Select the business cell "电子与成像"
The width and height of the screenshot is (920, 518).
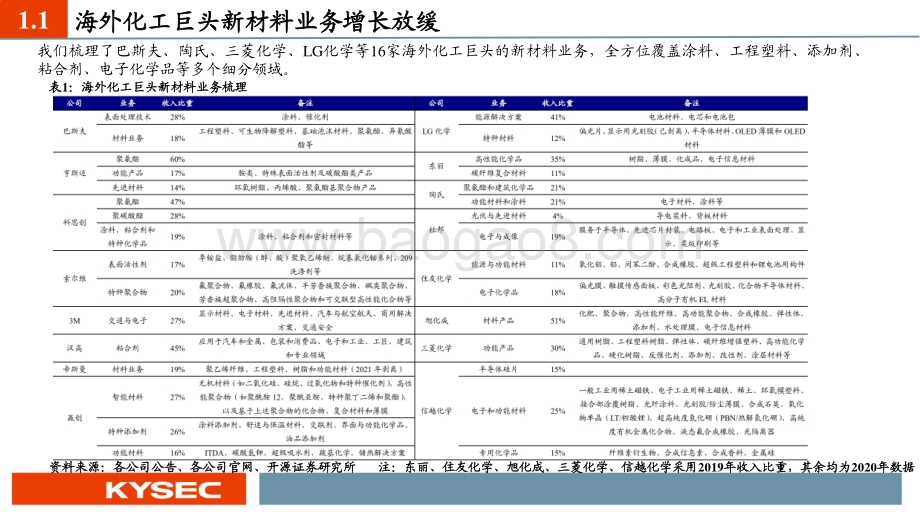point(498,237)
